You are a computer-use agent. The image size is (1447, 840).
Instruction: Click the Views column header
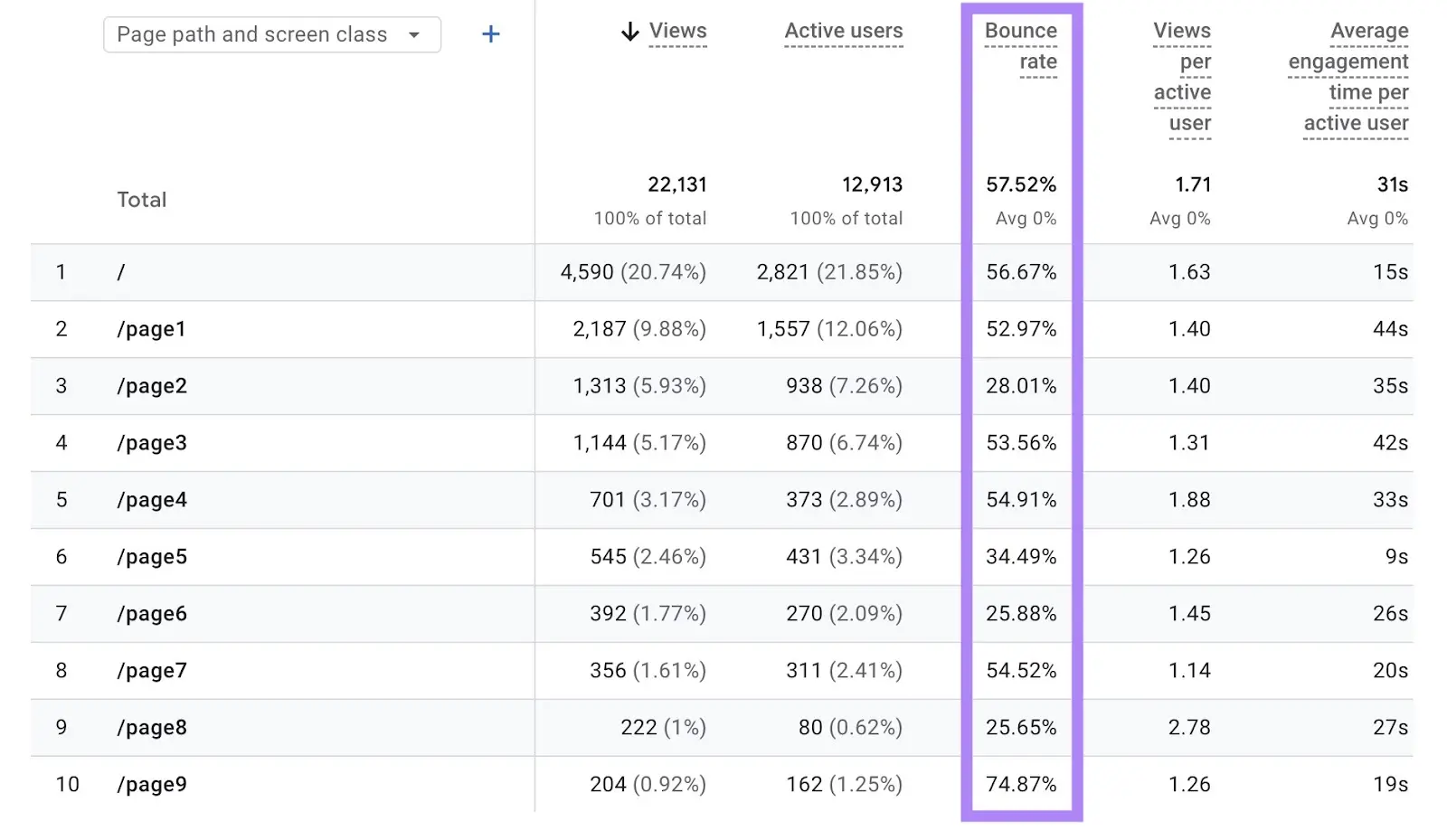677,30
